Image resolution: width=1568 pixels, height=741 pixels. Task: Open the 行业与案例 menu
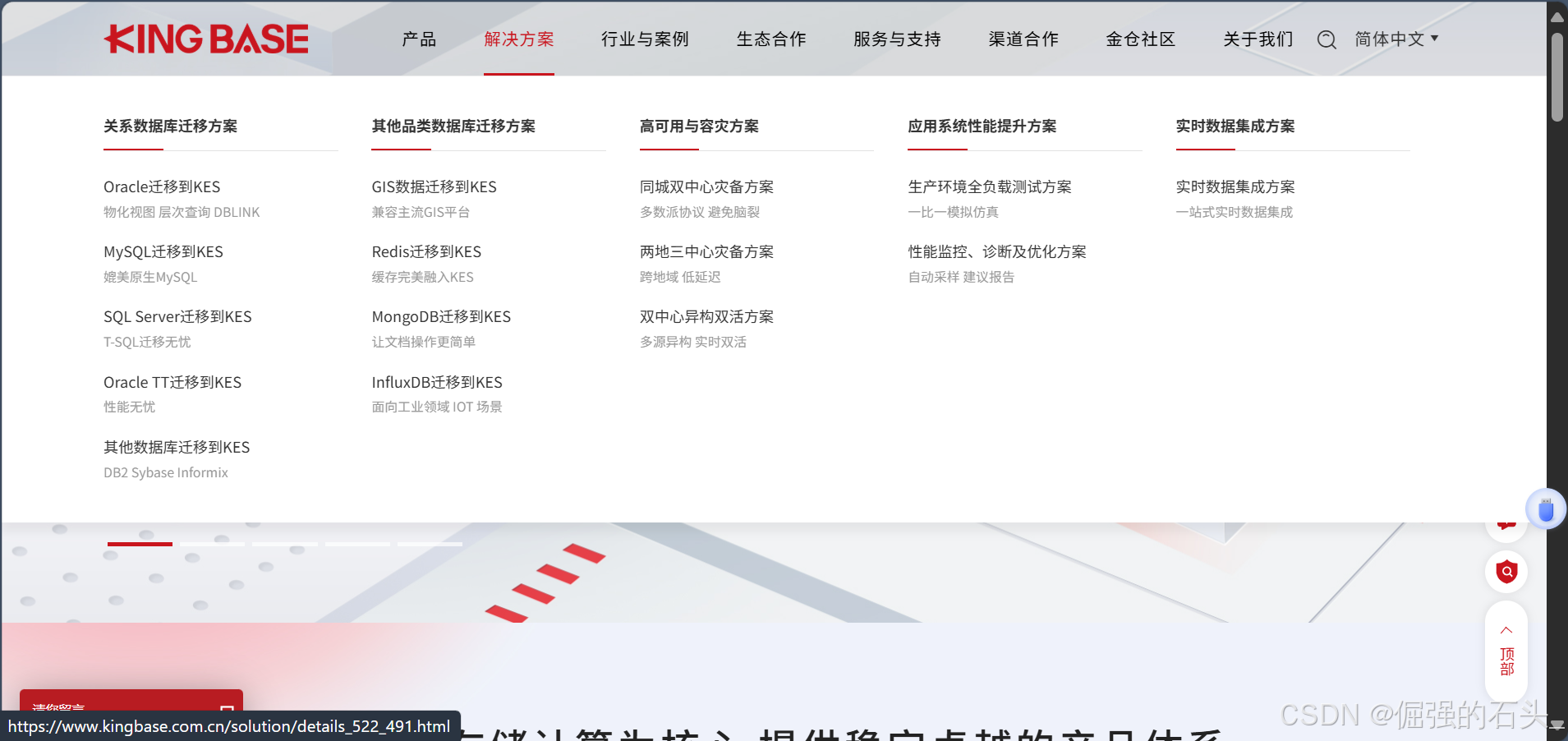coord(645,39)
